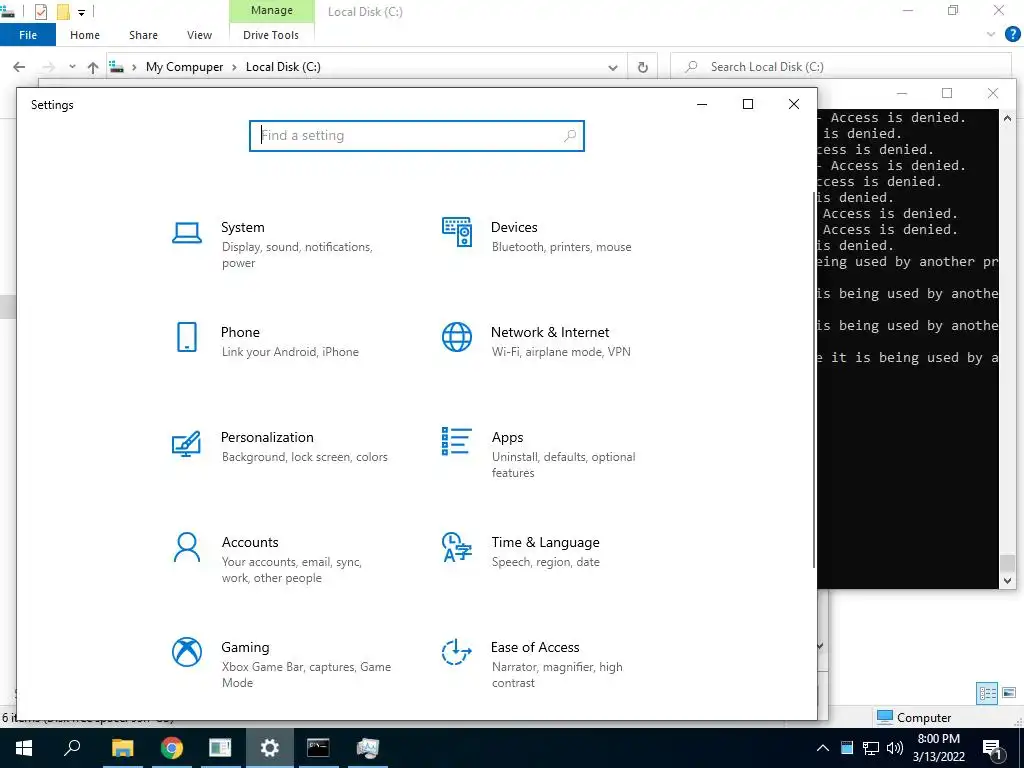This screenshot has height=768, width=1024.
Task: Launch Google Chrome from the taskbar
Action: point(172,748)
